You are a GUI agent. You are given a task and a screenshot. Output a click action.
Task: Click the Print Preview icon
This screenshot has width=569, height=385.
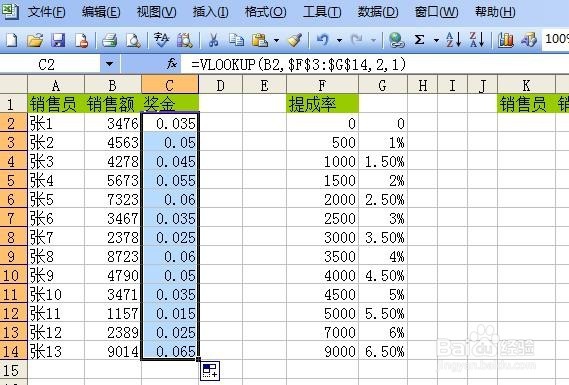[x=133, y=40]
